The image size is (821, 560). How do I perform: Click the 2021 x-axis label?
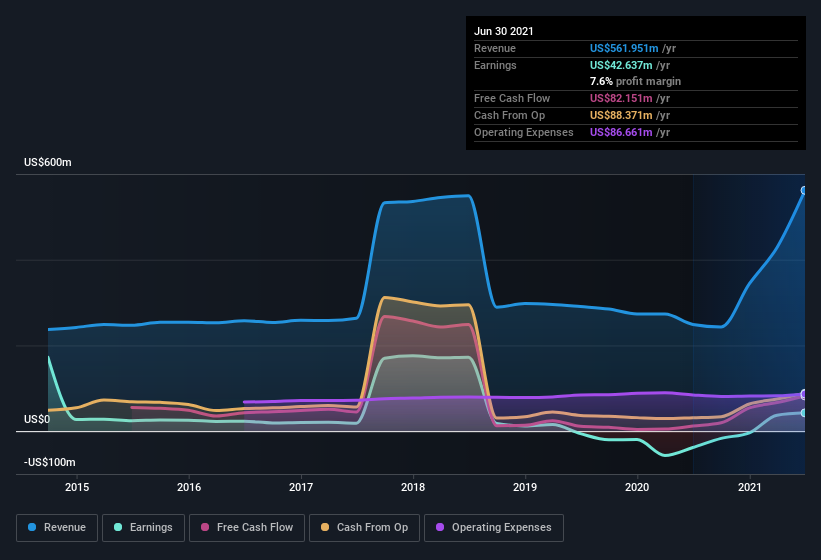(749, 487)
